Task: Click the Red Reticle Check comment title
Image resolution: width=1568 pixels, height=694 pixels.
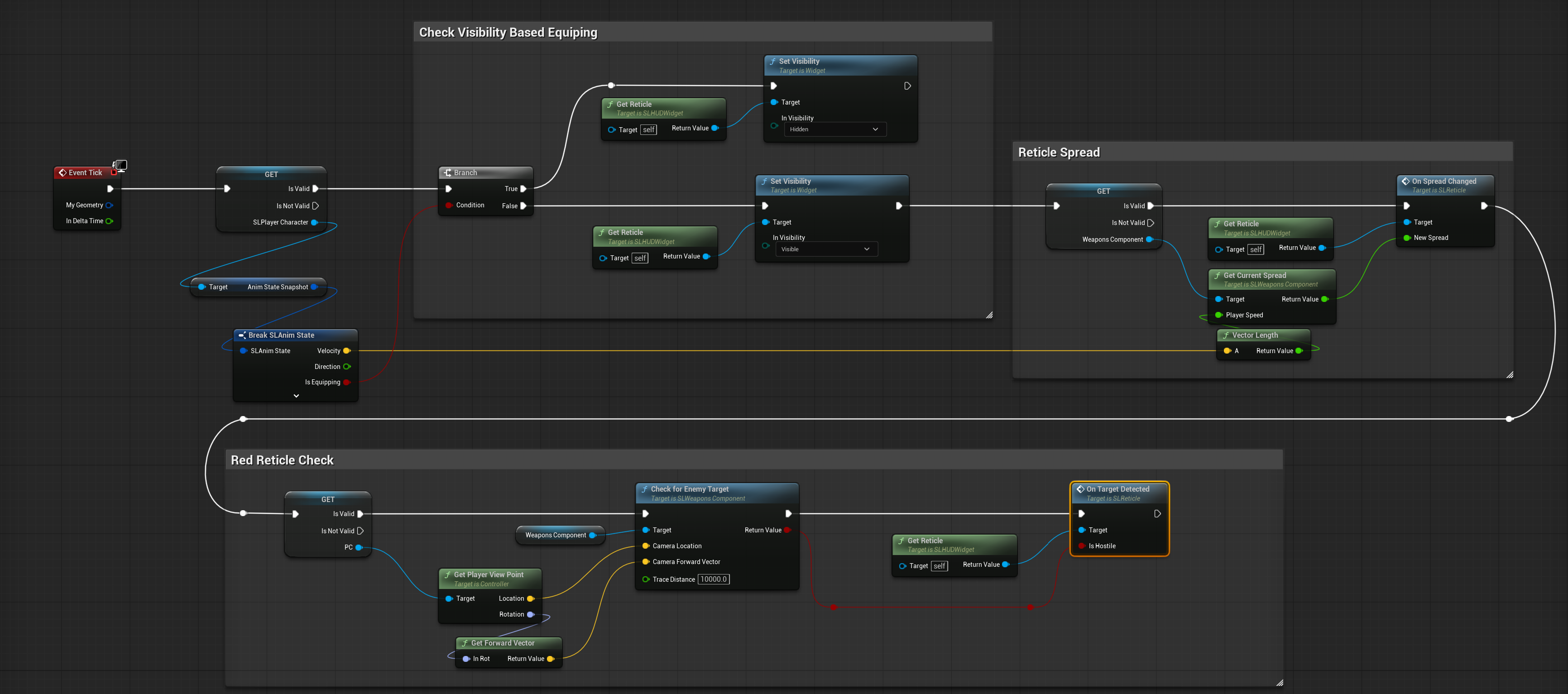Action: [x=283, y=460]
